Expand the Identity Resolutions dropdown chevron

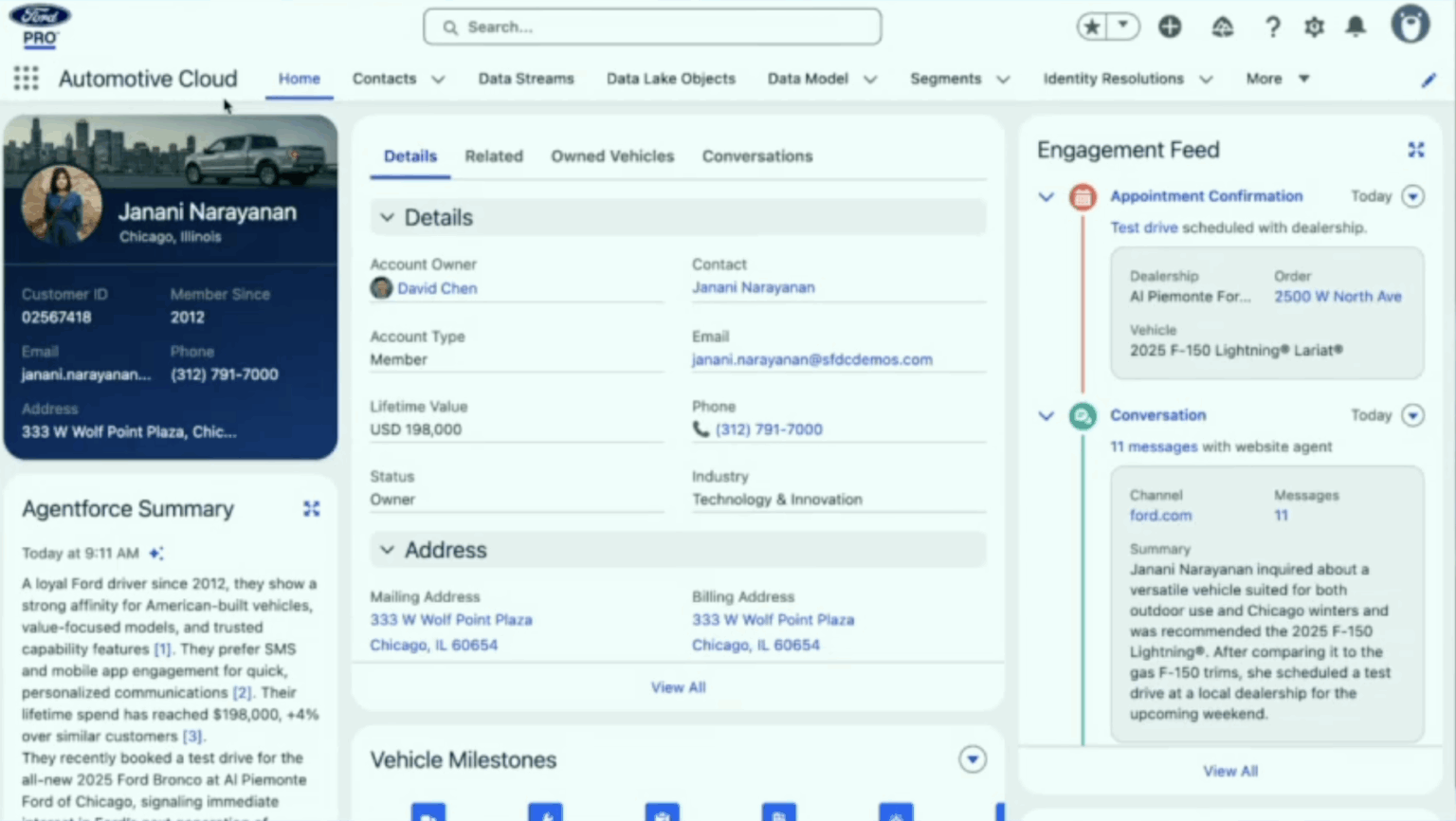[x=1206, y=80]
